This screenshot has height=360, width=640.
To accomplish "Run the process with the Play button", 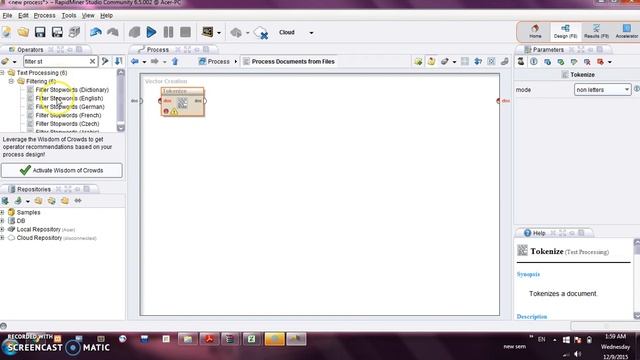I will (151, 32).
